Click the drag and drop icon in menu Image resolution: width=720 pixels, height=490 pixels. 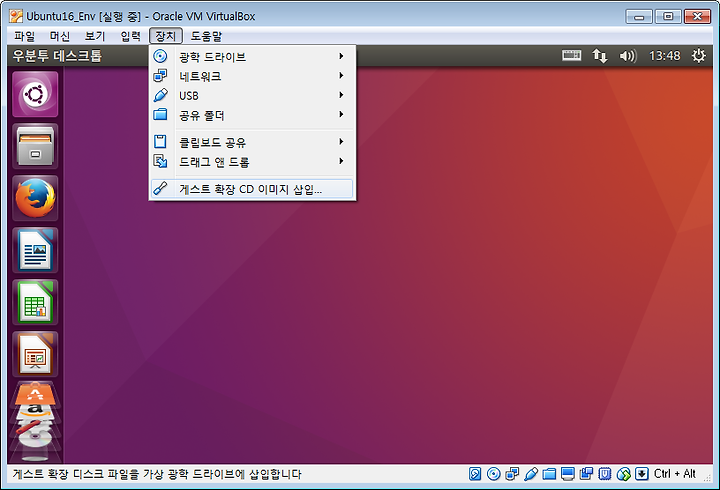pos(160,161)
